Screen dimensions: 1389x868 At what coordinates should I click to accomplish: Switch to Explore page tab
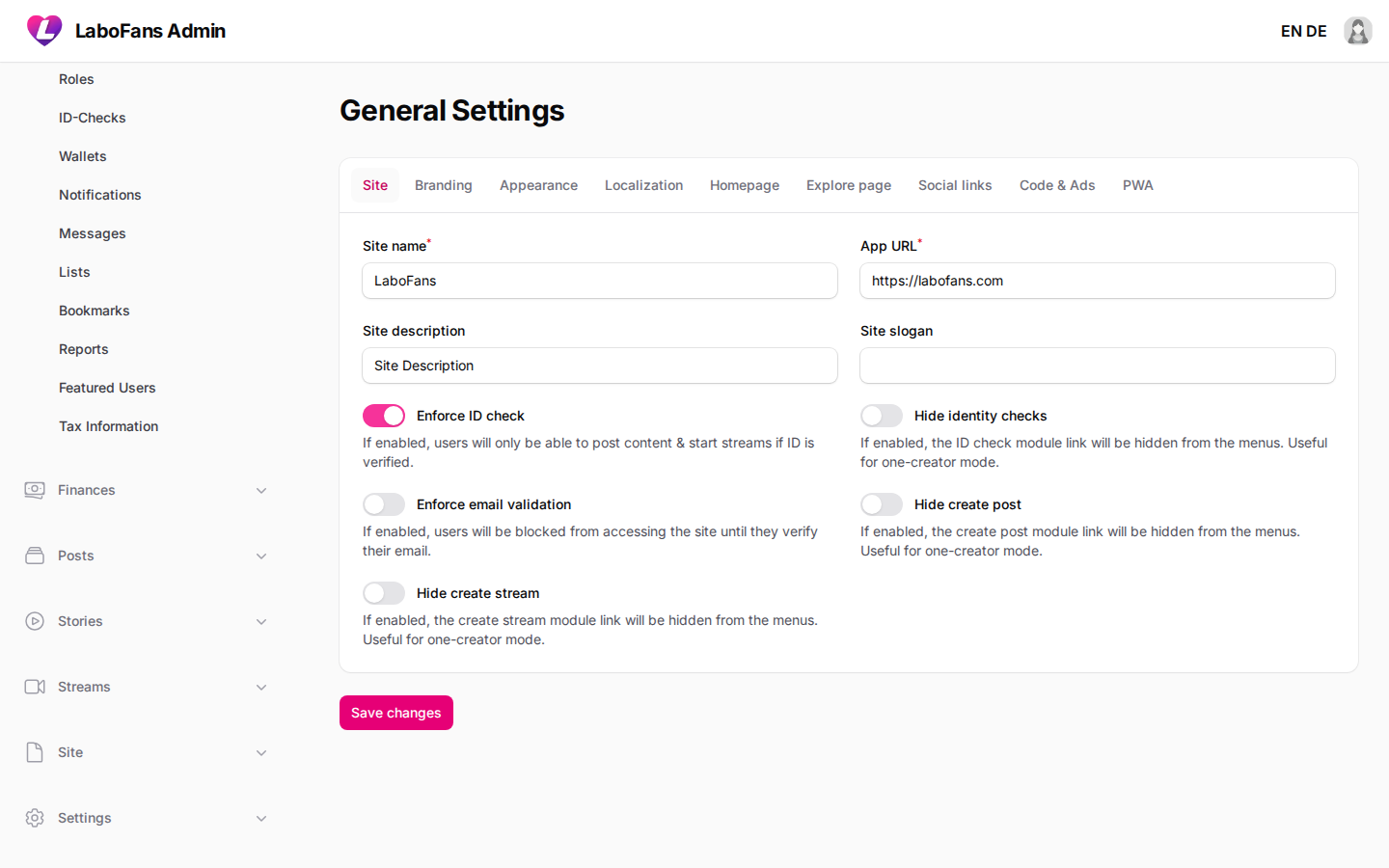click(x=849, y=185)
